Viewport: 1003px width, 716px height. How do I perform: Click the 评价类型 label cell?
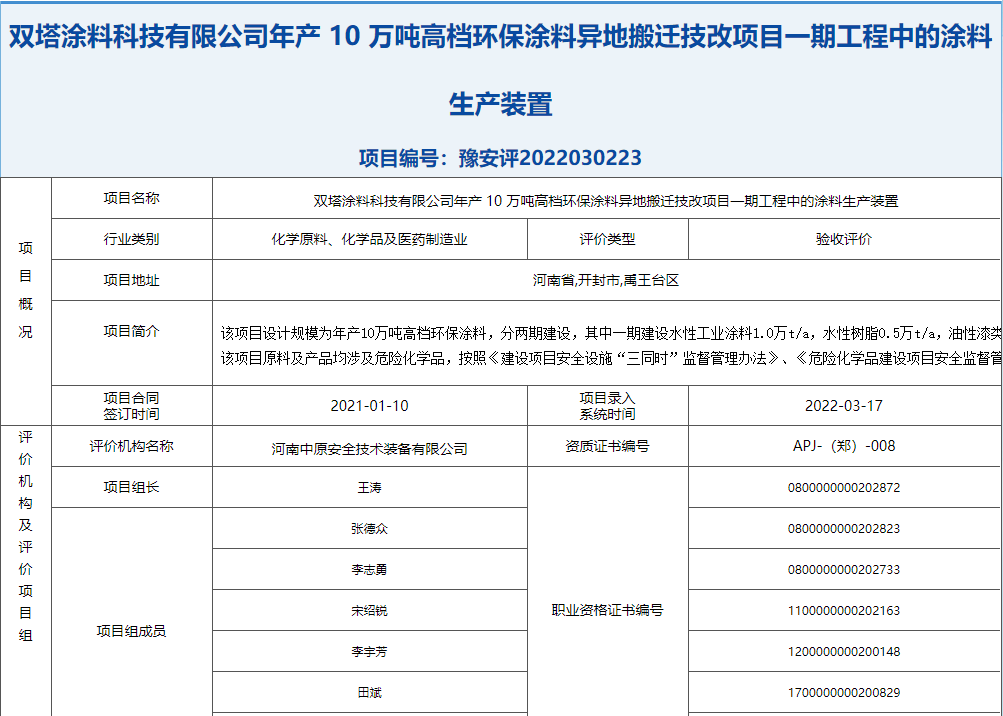(x=608, y=239)
